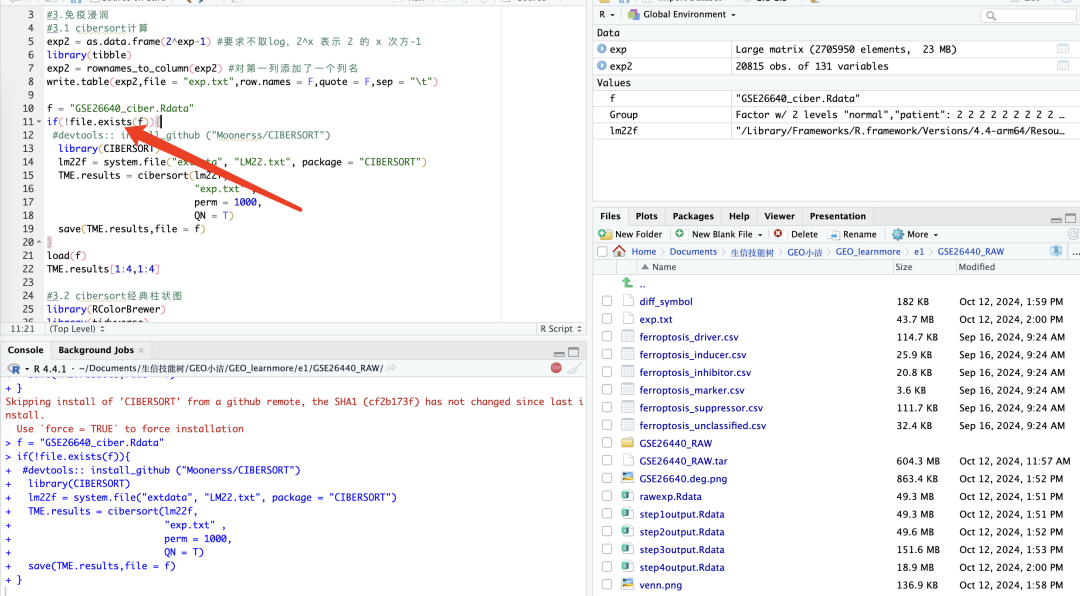Tick the checkbox for diff_symbol

coord(607,301)
